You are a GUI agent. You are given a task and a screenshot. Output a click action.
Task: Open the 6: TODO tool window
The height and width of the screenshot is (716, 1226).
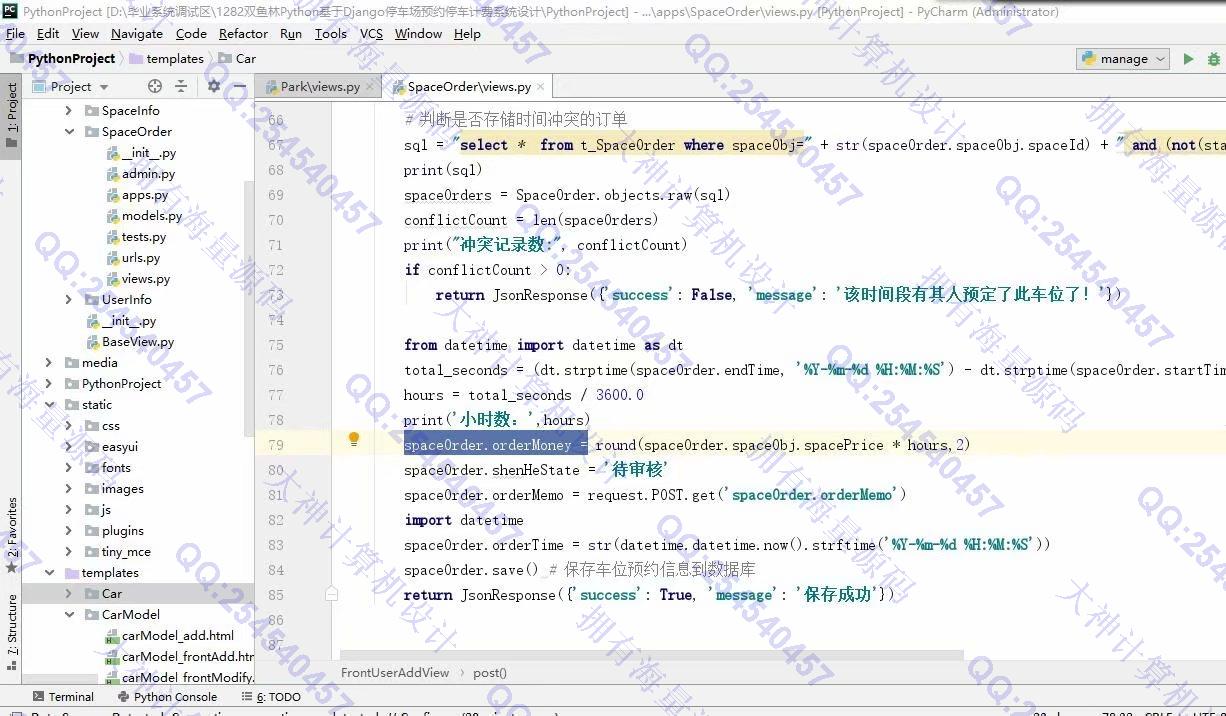click(x=271, y=696)
